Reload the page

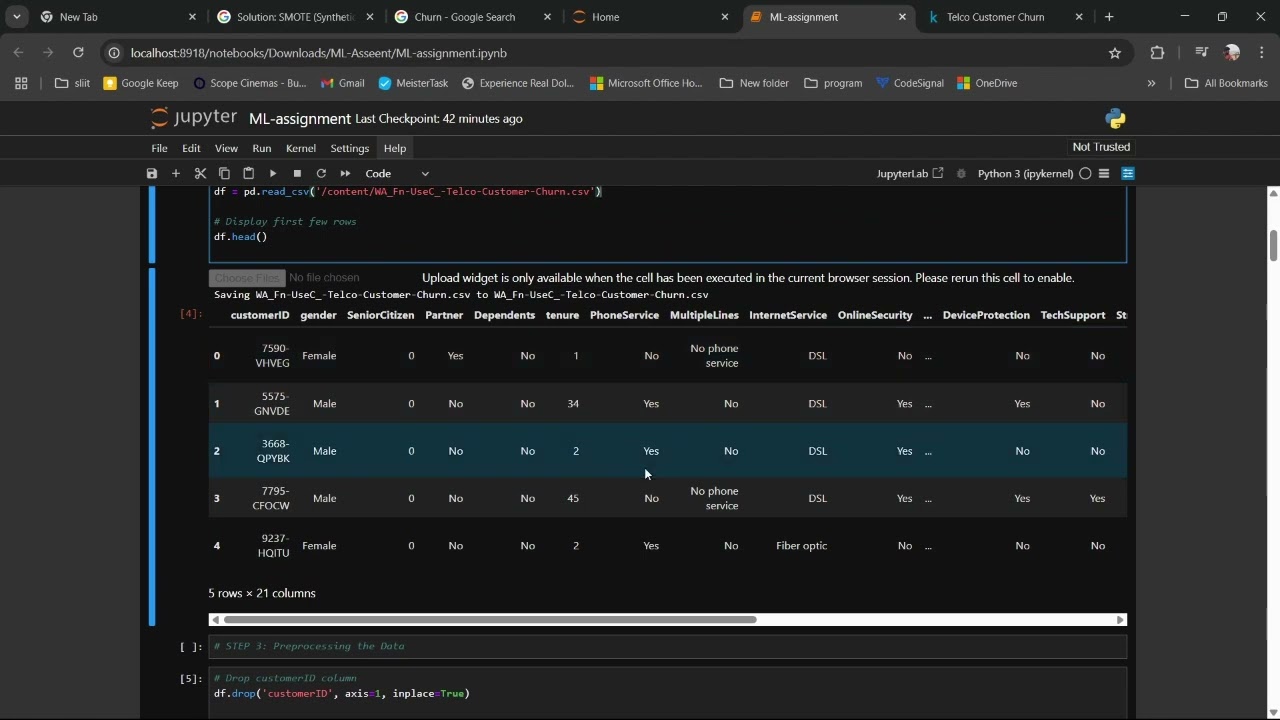pyautogui.click(x=79, y=53)
